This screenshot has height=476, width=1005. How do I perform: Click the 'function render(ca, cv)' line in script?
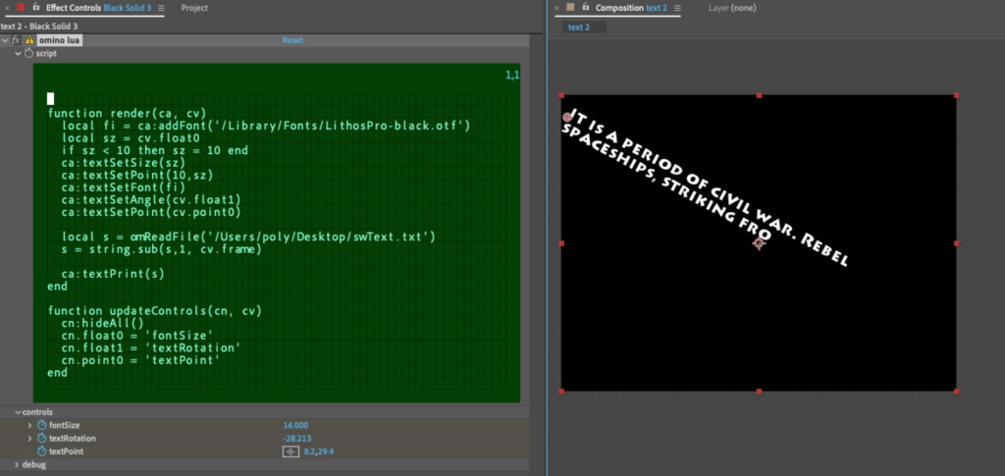tap(127, 114)
